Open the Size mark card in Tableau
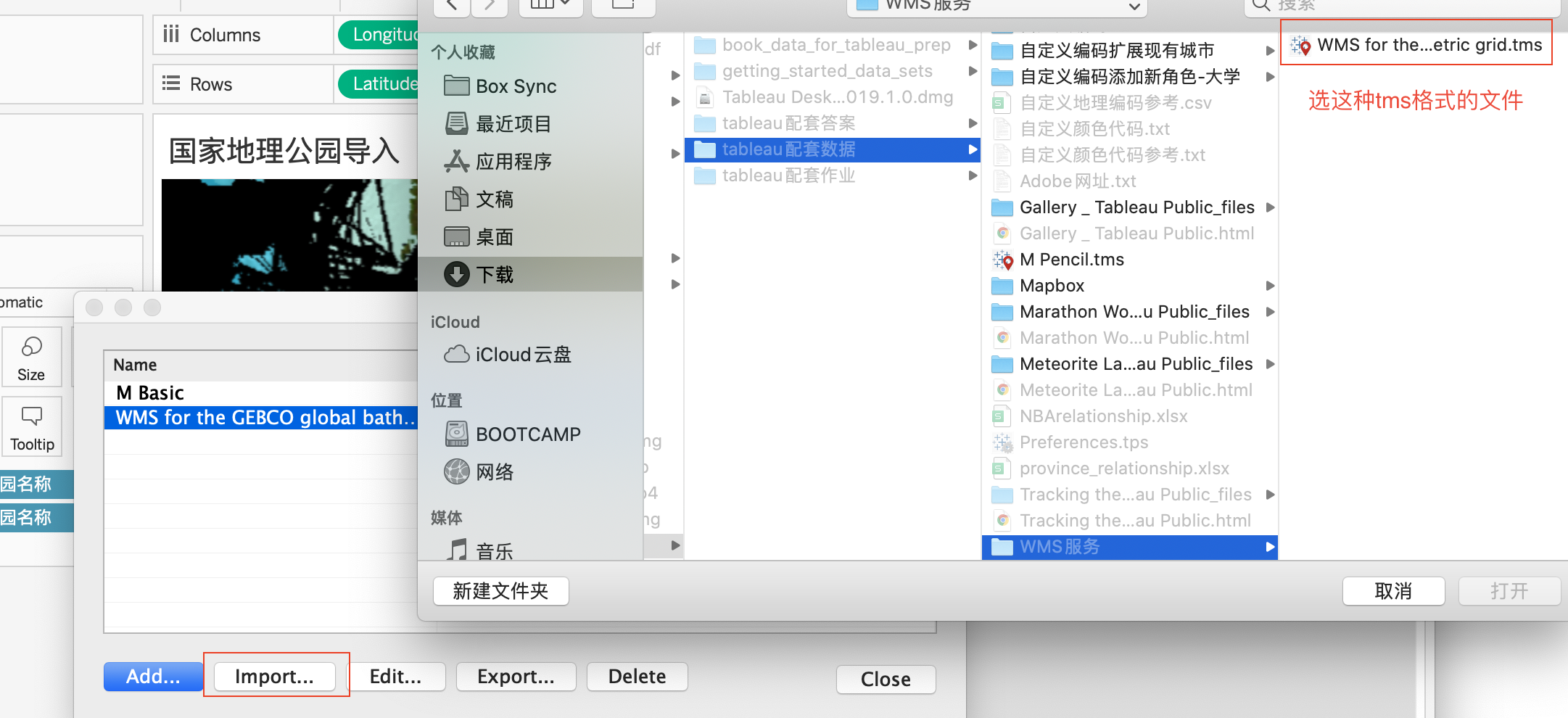 (31, 358)
